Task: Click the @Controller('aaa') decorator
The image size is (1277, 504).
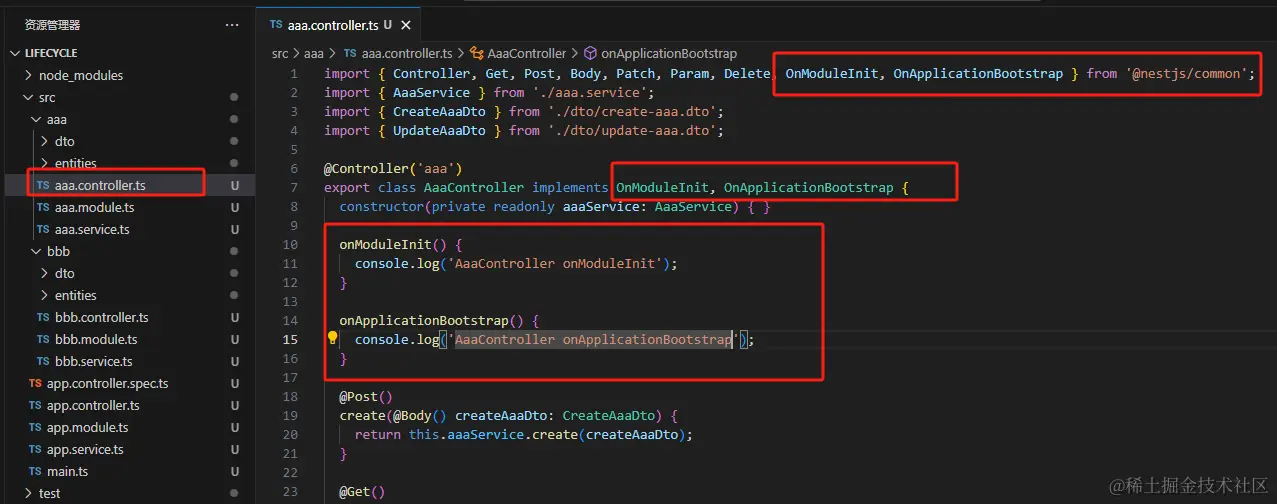Action: [393, 168]
